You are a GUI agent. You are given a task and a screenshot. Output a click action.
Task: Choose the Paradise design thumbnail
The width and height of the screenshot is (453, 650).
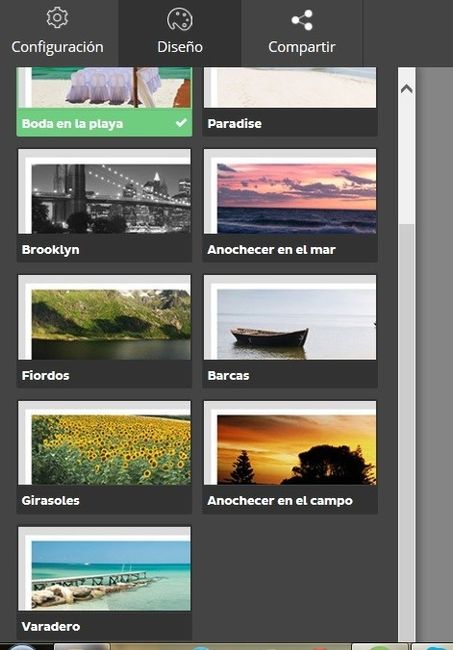pos(290,87)
